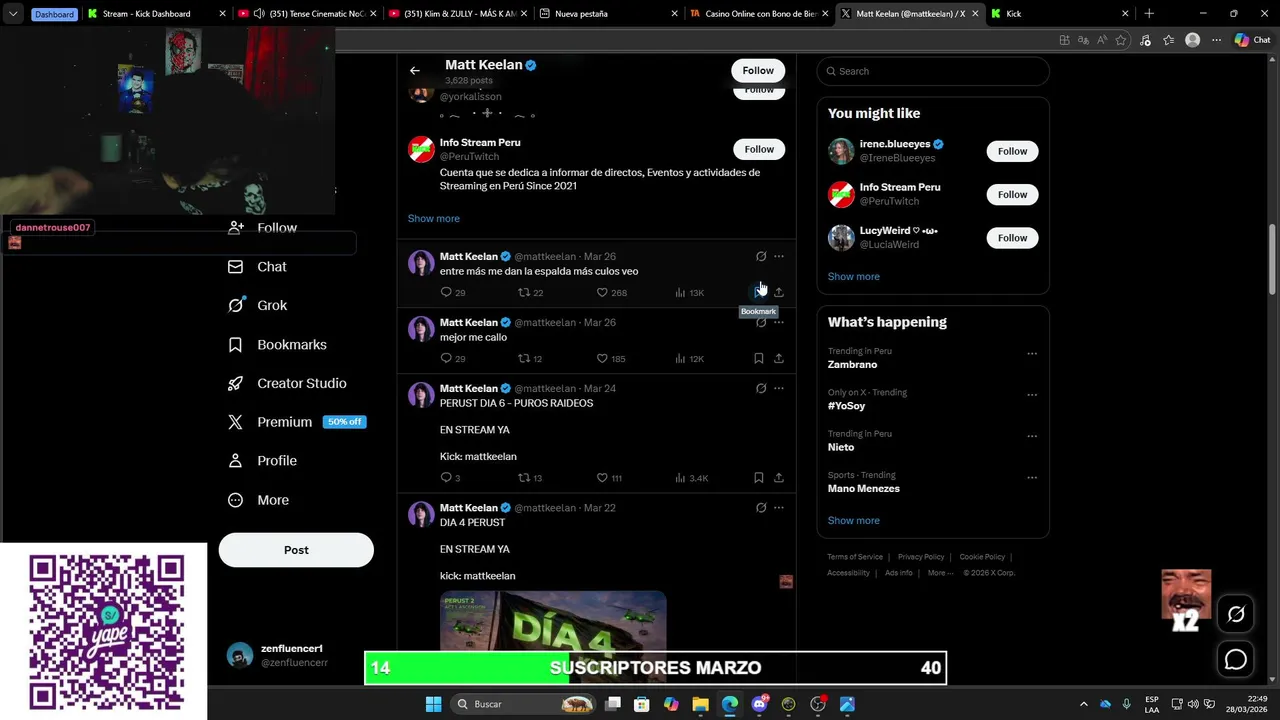Open the zenfluencer1 account switcher
This screenshot has height=720, width=1280.
296,655
